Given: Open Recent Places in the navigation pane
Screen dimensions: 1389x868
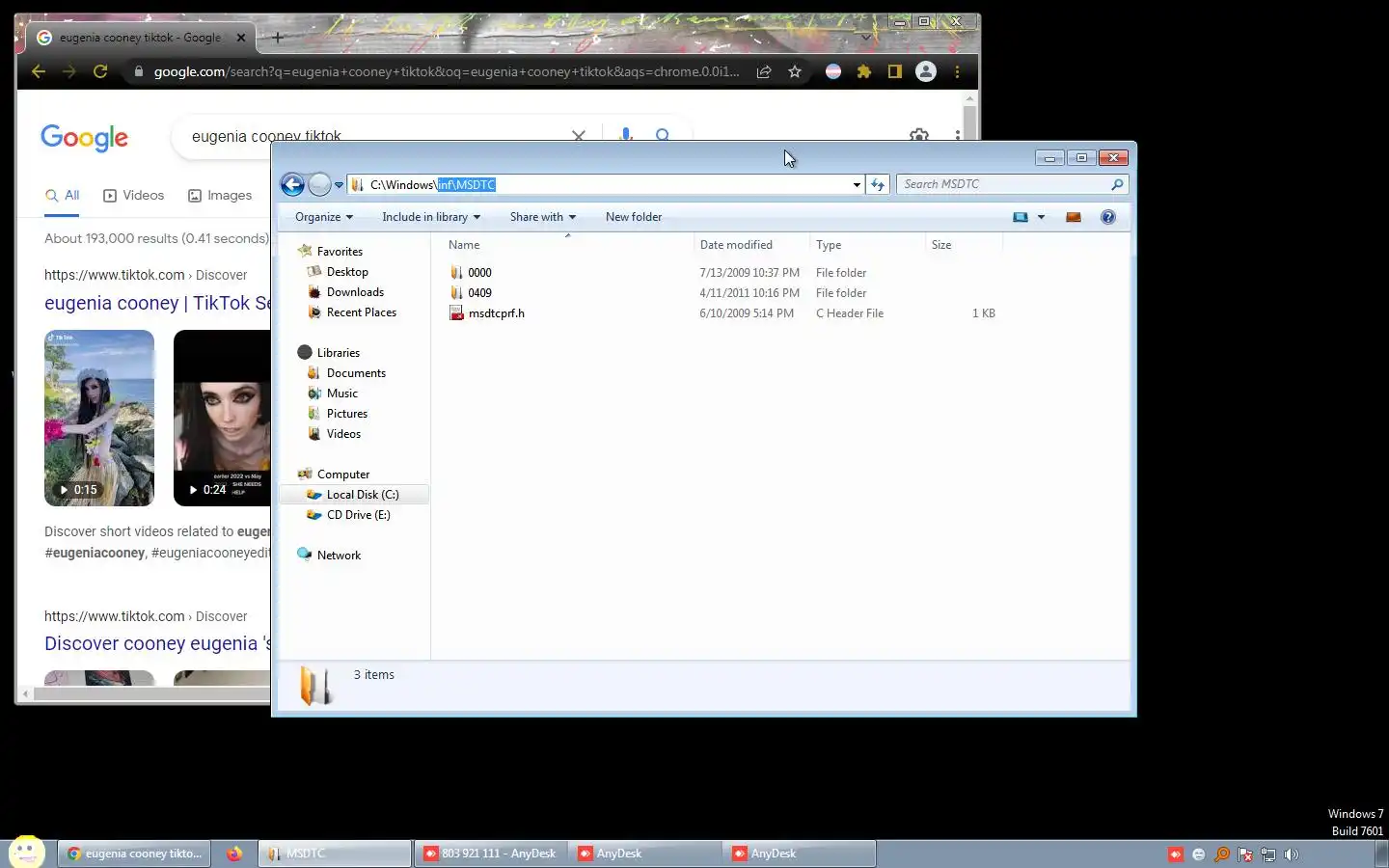Looking at the screenshot, I should pos(352,312).
